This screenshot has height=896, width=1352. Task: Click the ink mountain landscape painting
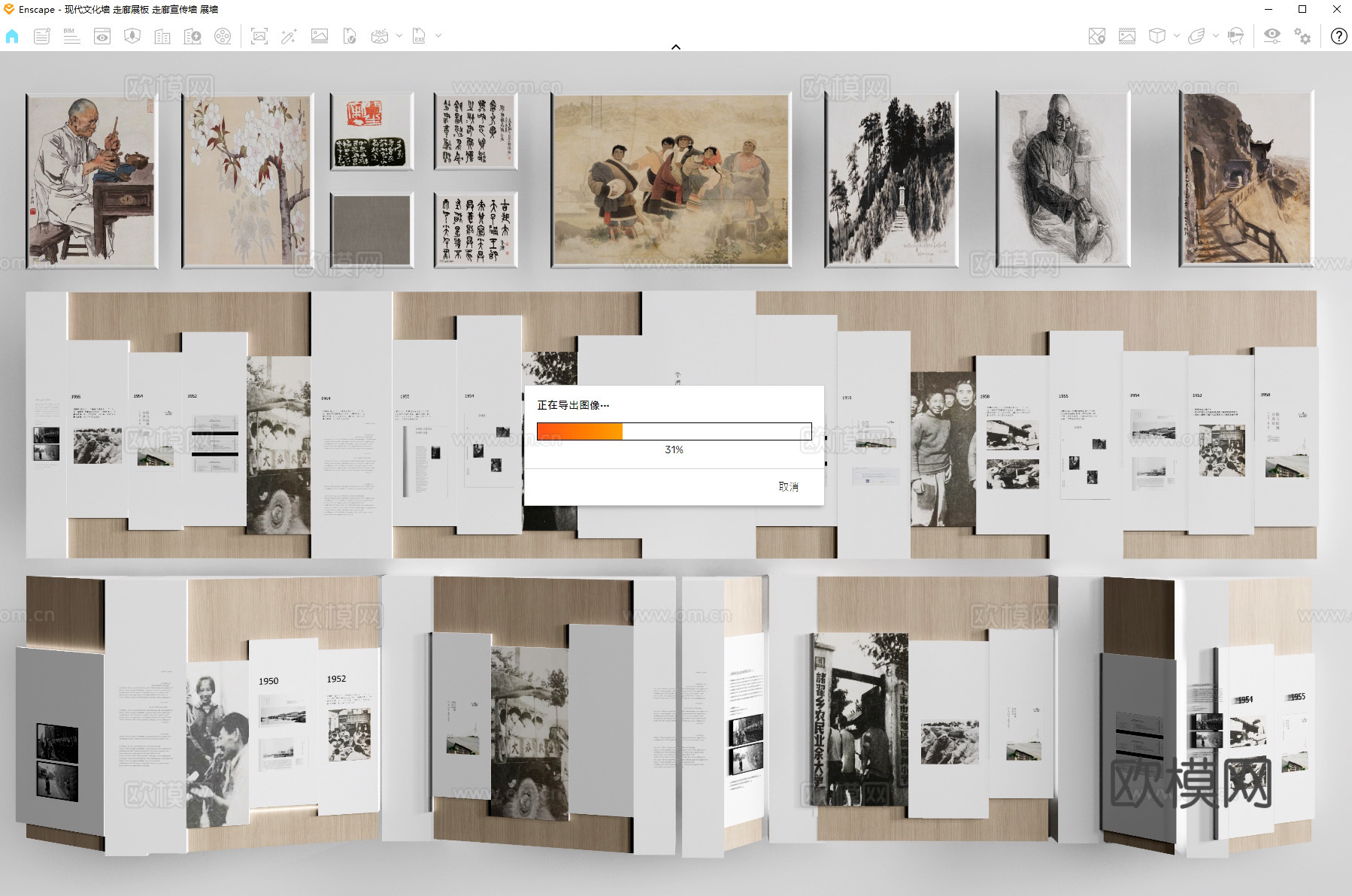[x=892, y=179]
